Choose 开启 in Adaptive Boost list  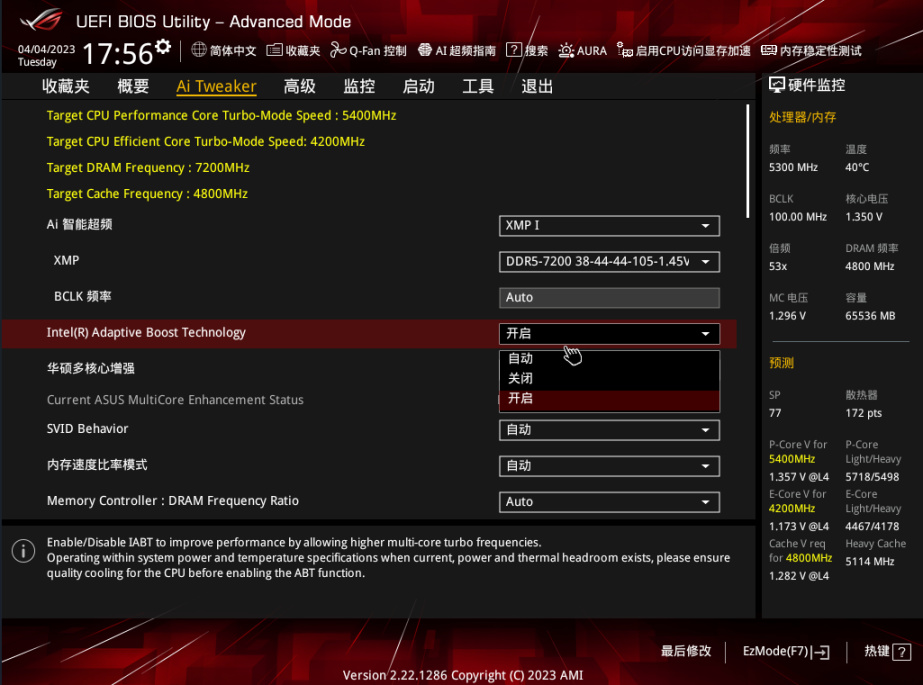click(609, 399)
